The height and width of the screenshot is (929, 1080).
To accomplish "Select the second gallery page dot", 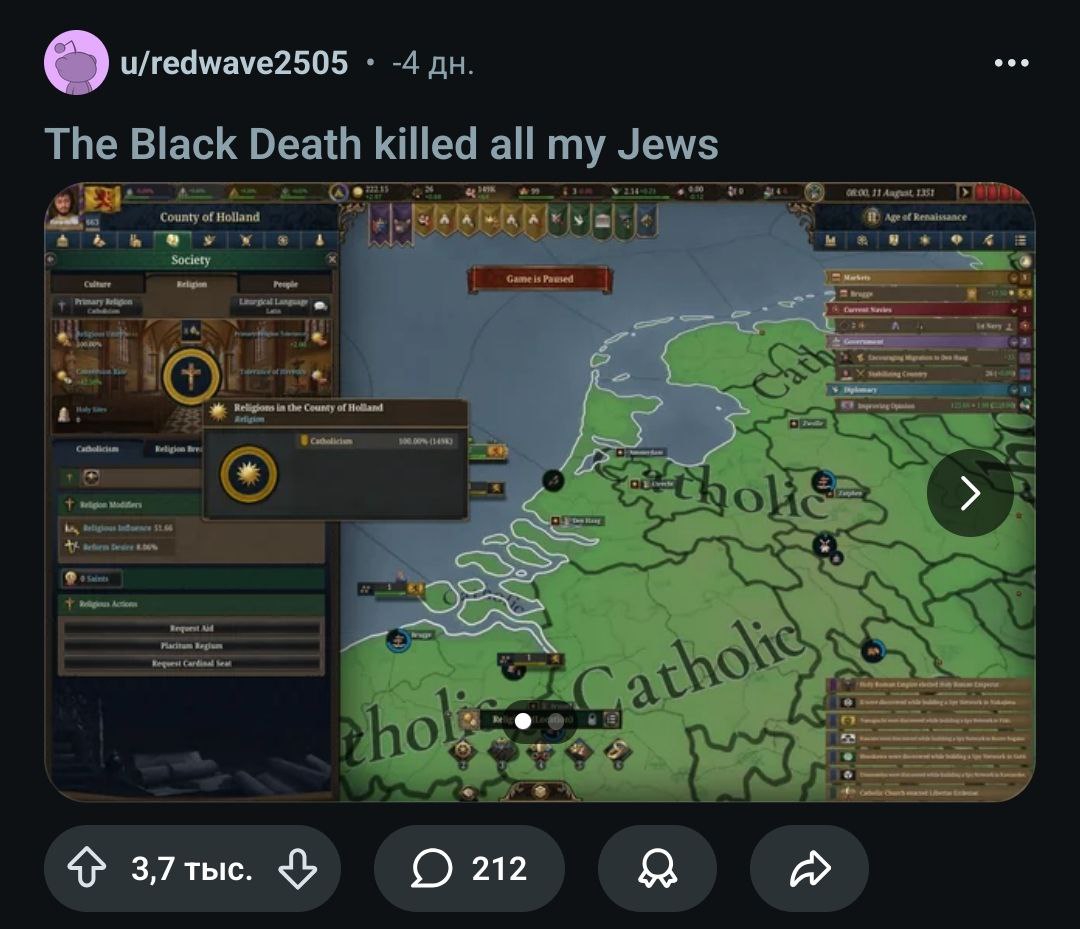I will click(x=555, y=721).
